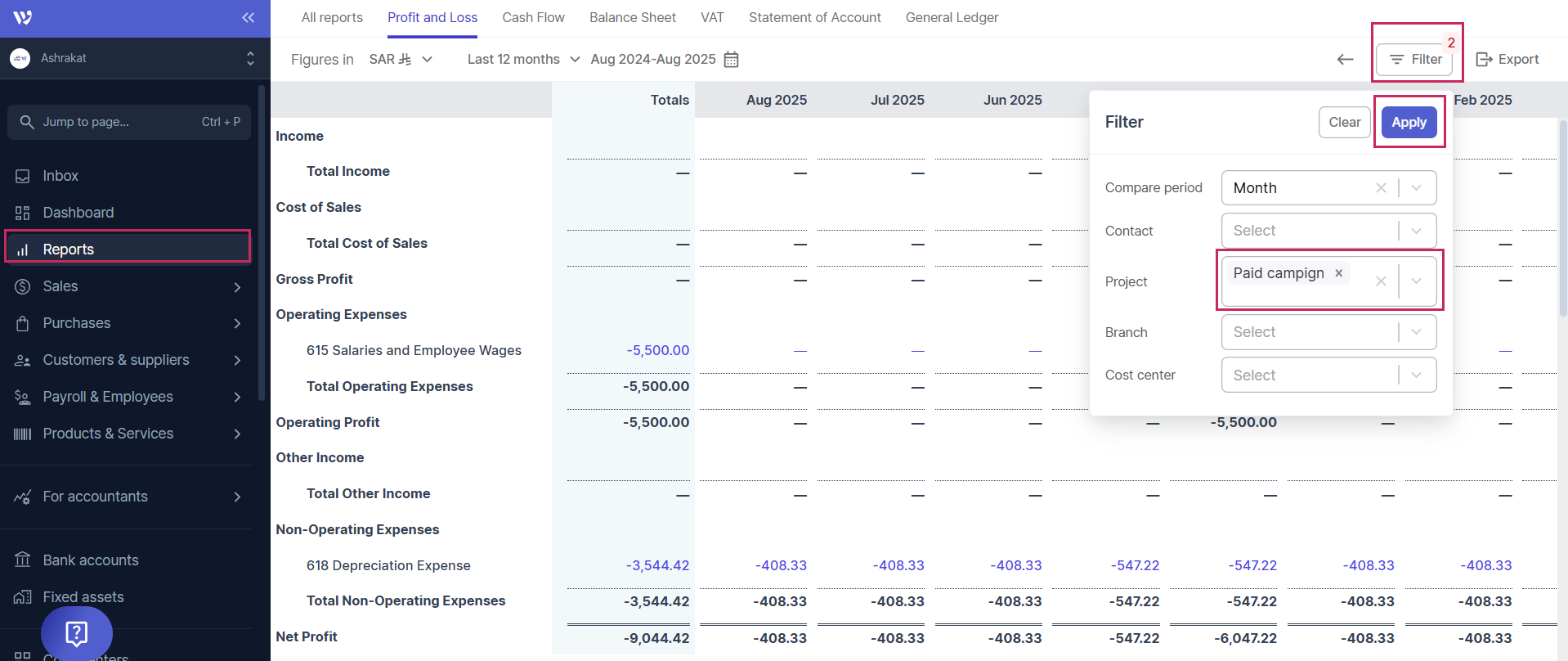Click the back arrow icon

(1345, 60)
